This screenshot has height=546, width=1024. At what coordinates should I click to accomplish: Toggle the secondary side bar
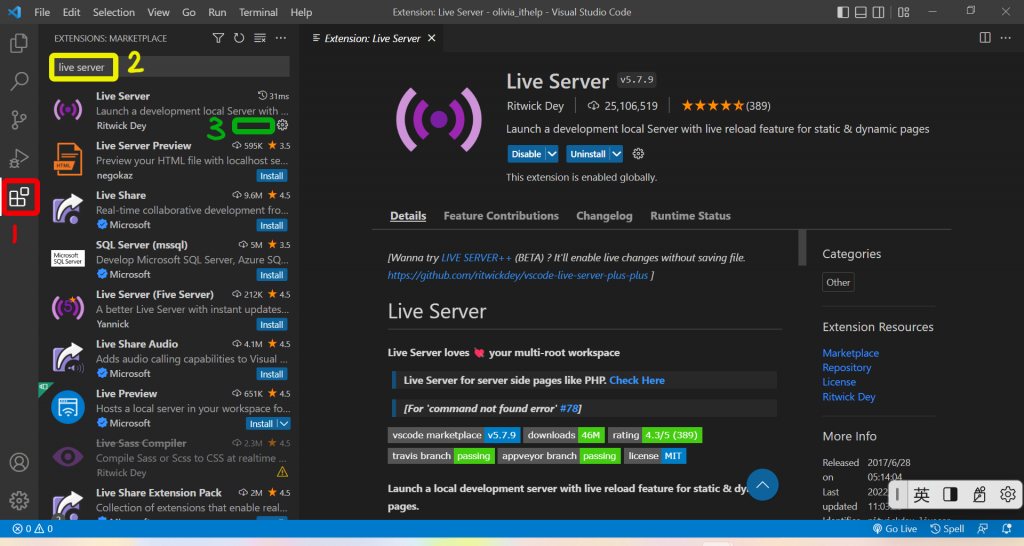pos(879,12)
